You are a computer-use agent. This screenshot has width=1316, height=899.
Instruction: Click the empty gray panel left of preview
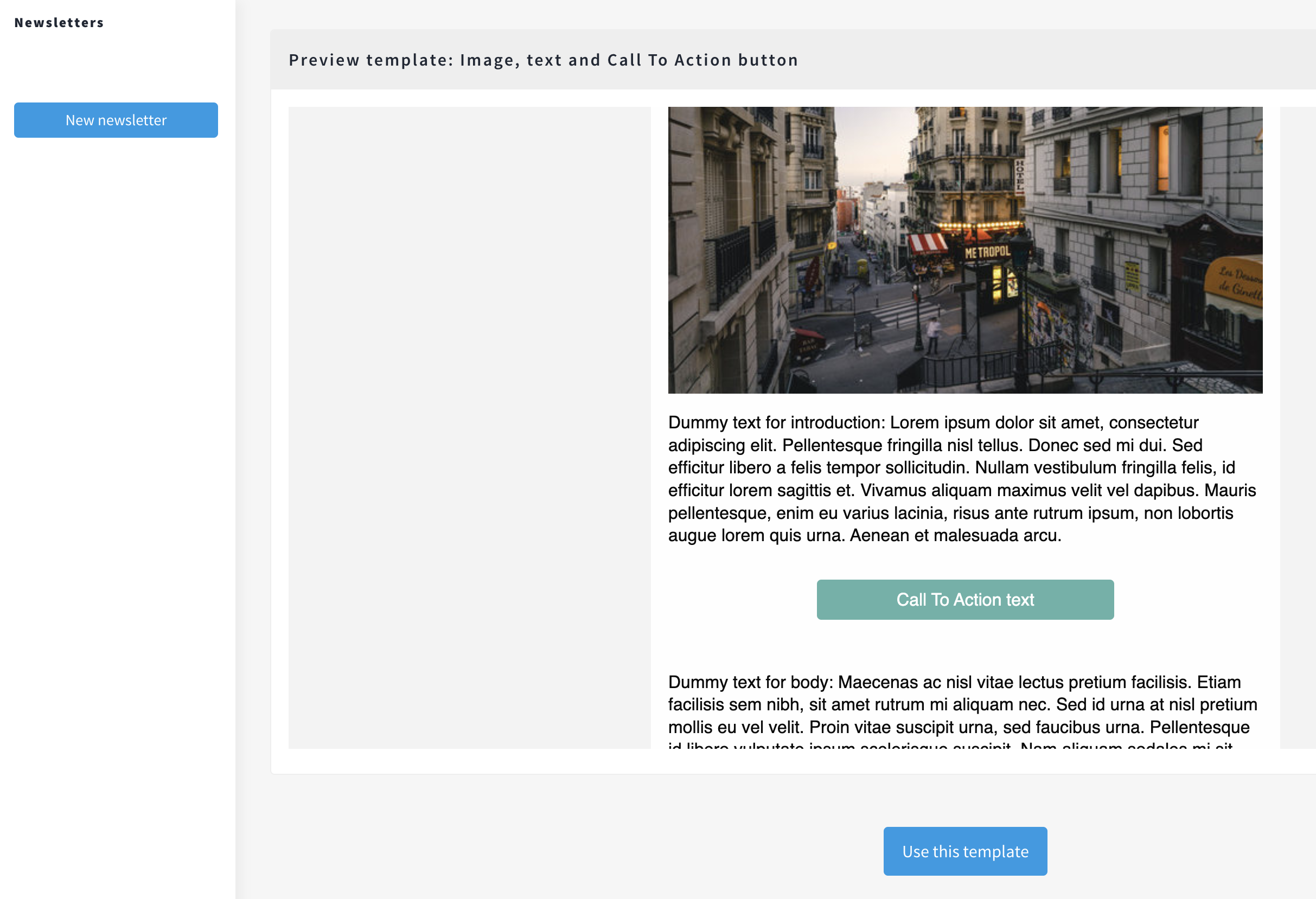click(469, 427)
